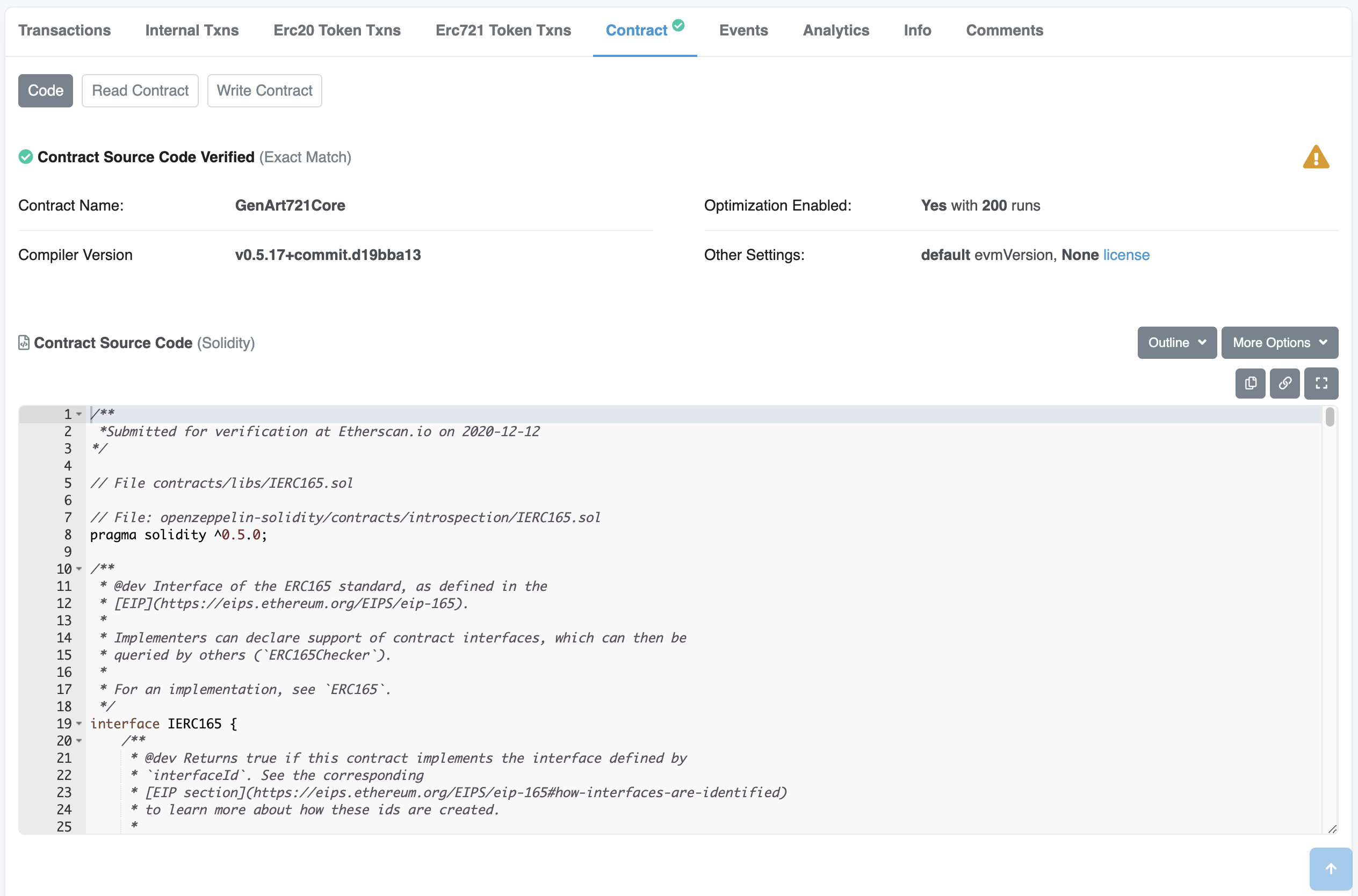
Task: Collapse the comment block at line 10
Action: (x=79, y=568)
